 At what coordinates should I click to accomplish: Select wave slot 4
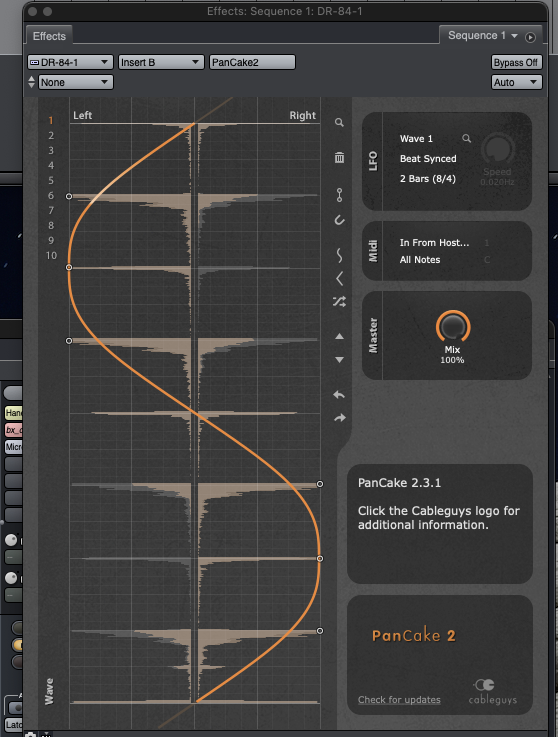pos(51,165)
